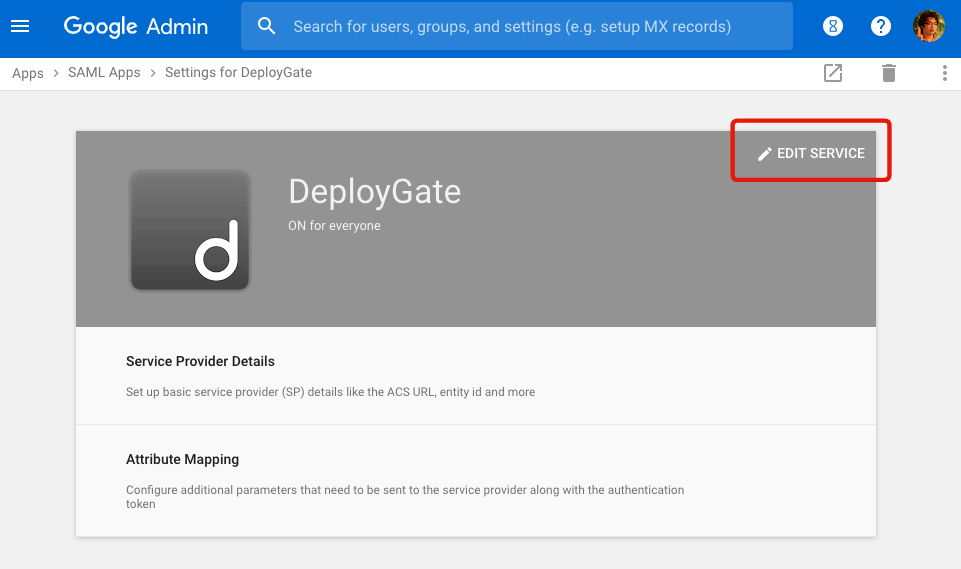961x569 pixels.
Task: Click the open in new window icon
Action: point(833,73)
